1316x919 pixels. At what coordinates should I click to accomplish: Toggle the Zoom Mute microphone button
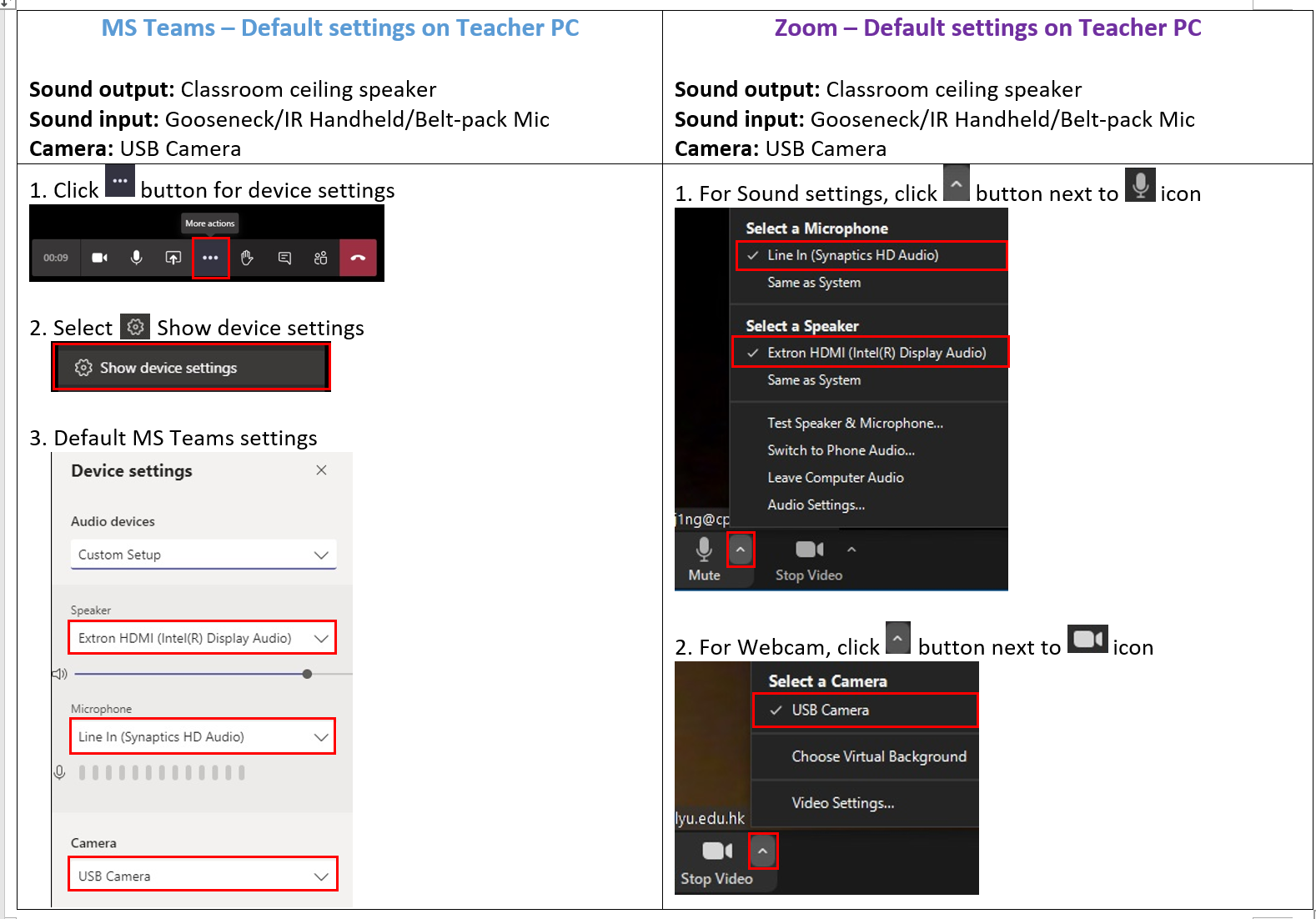point(704,559)
